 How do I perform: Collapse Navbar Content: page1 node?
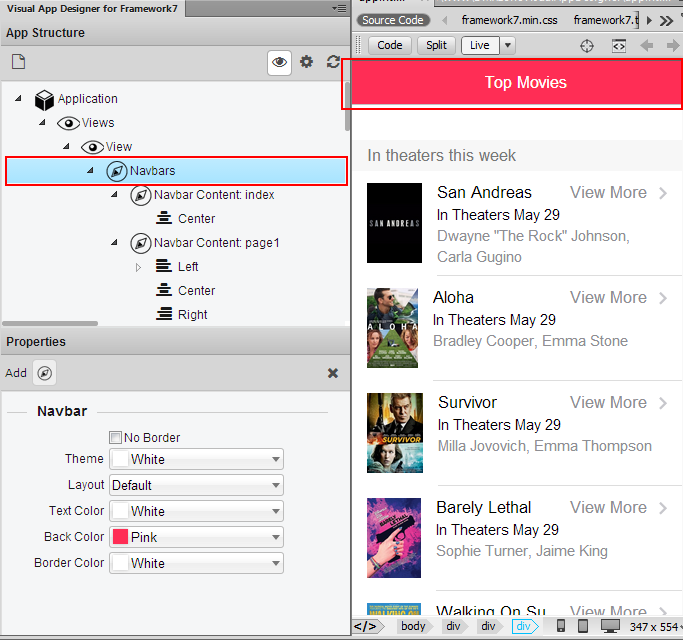coord(114,242)
